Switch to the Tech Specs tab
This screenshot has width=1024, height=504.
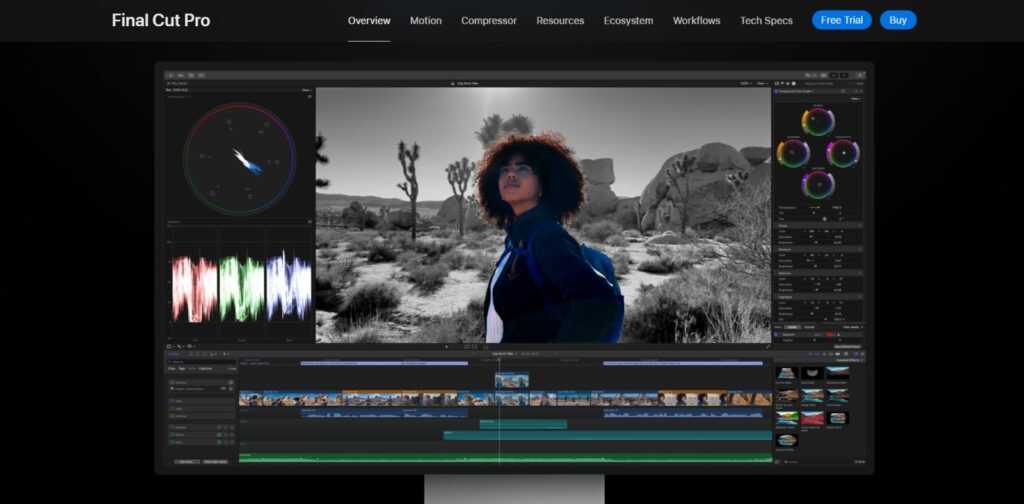[x=766, y=20]
